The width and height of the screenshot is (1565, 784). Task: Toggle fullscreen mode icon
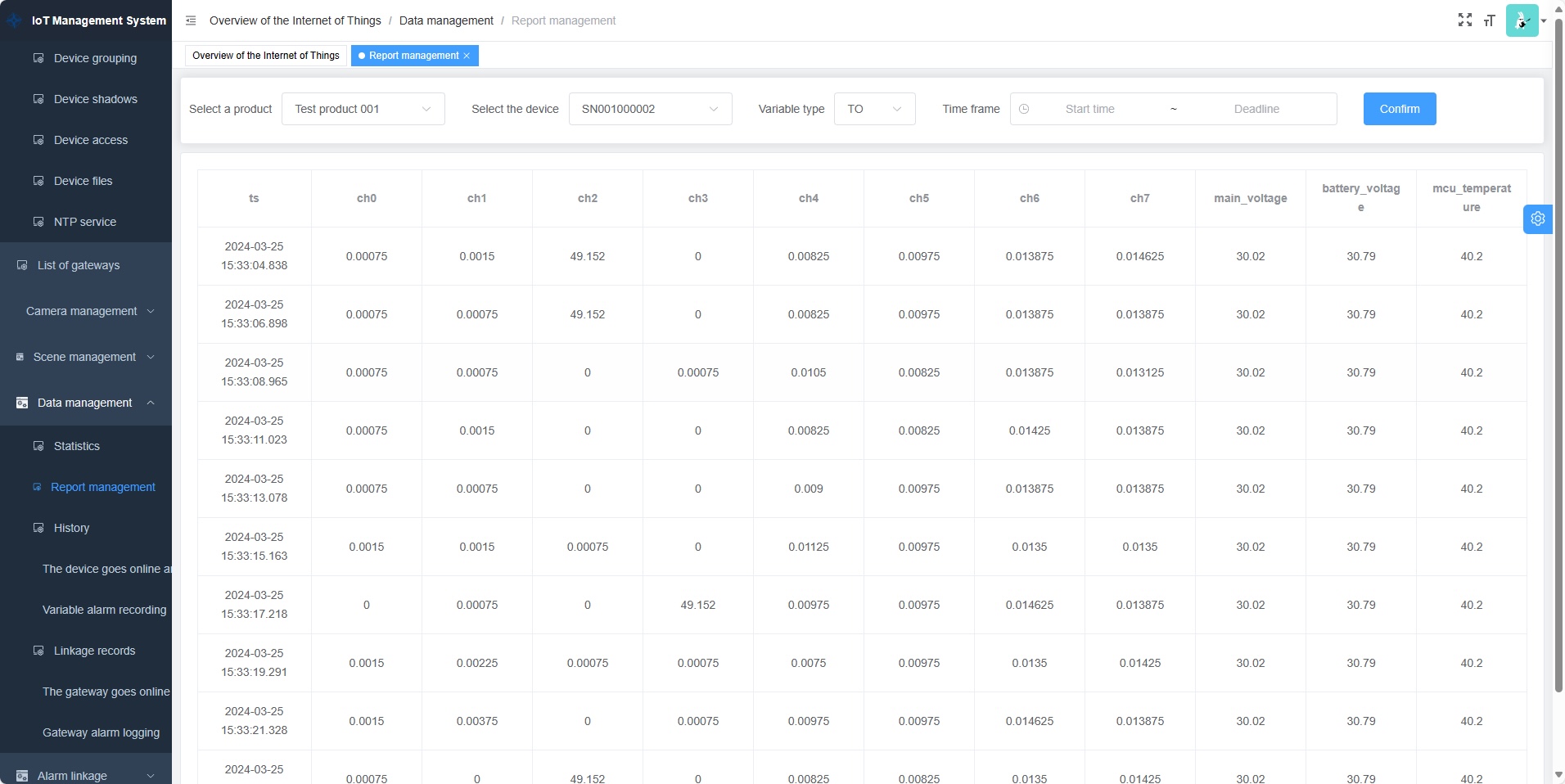1465,20
